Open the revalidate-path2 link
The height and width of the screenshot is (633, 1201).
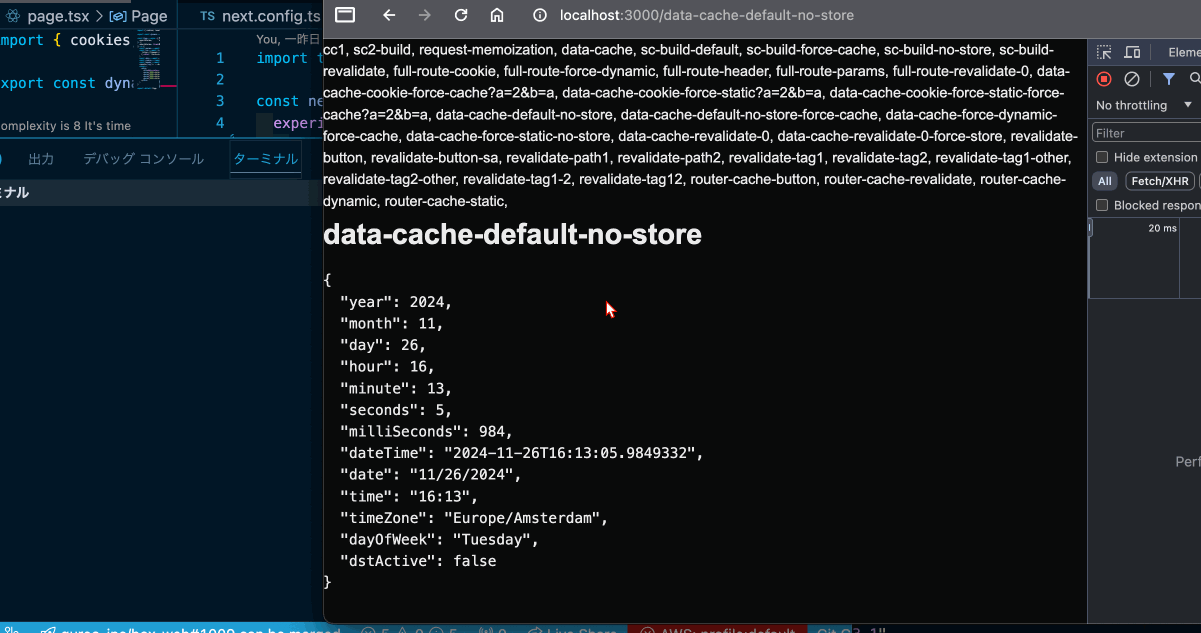[667, 158]
